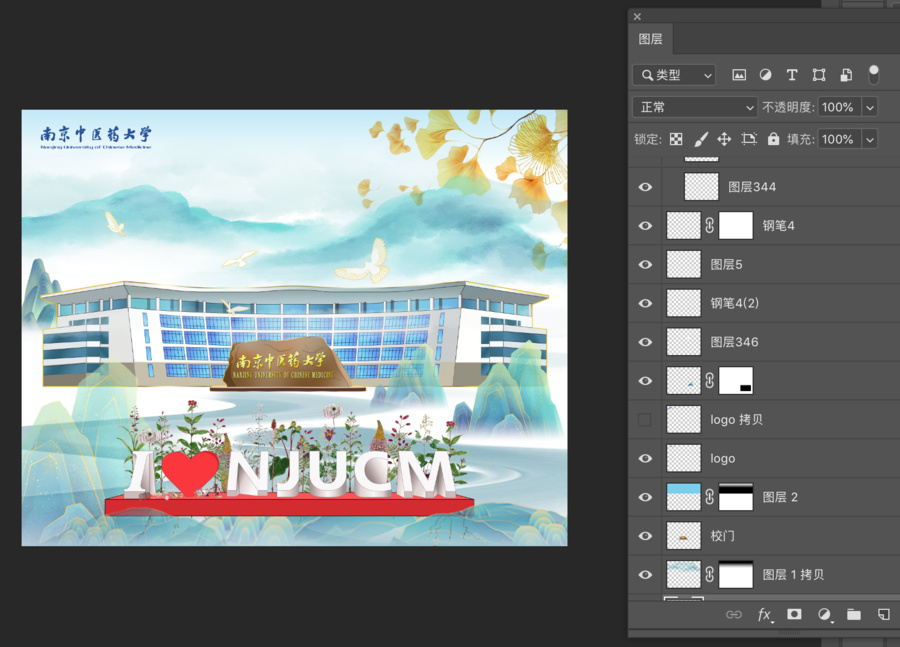Select the logo 拷贝 layer thumbnail

(x=684, y=420)
